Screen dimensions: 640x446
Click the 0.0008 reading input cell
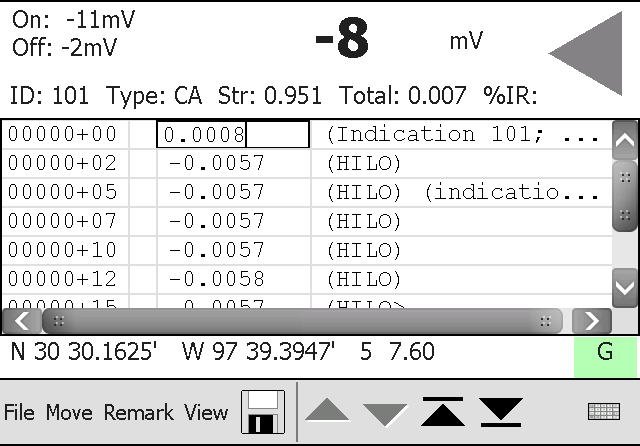pos(233,134)
